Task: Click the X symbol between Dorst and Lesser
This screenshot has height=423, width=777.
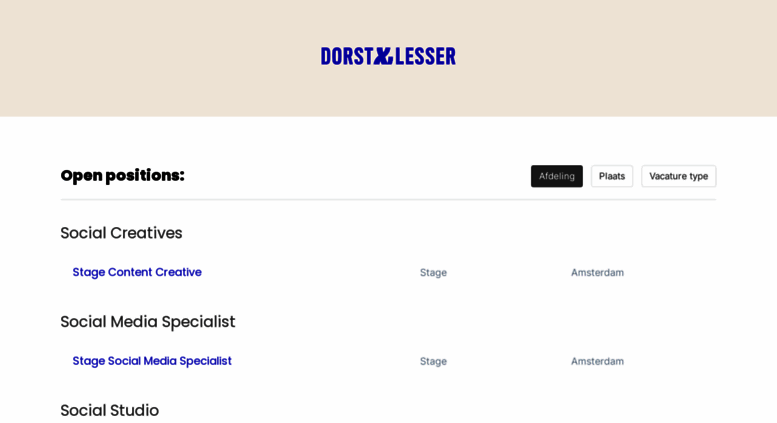Action: pyautogui.click(x=383, y=56)
